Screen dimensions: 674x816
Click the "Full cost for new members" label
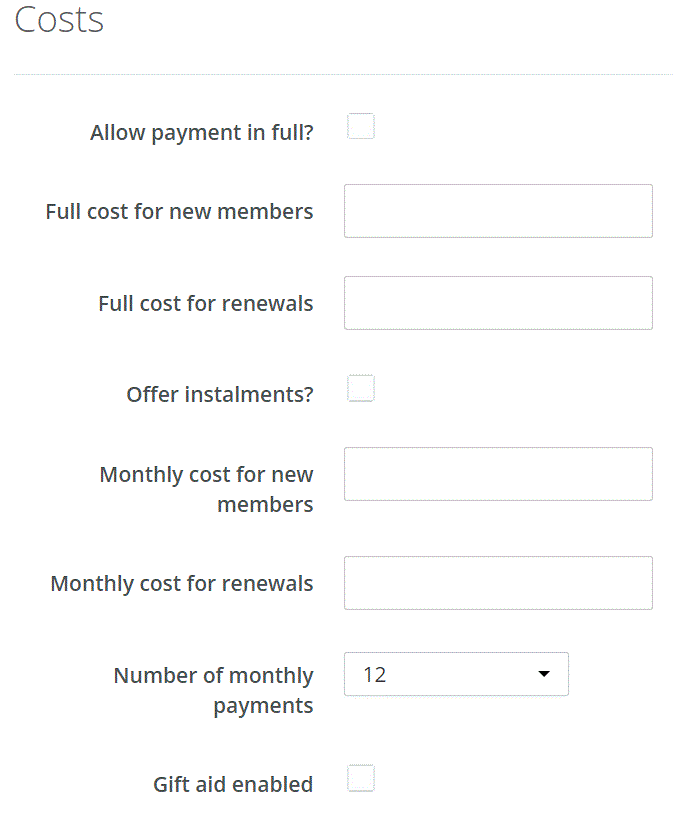pyautogui.click(x=179, y=212)
